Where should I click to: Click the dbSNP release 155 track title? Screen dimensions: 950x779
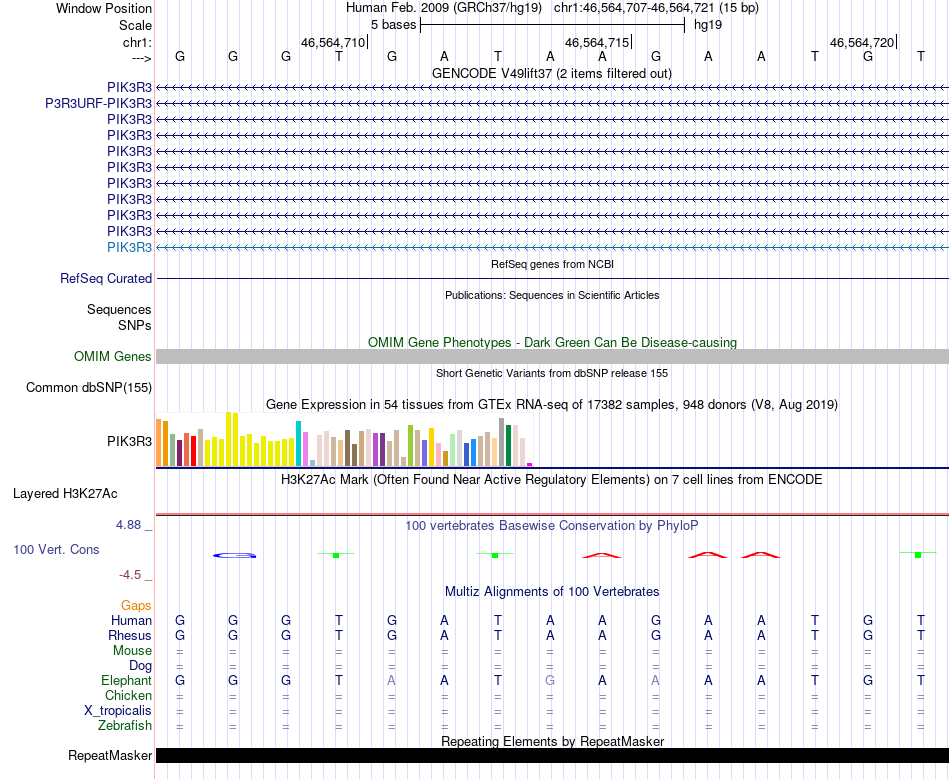[x=552, y=373]
